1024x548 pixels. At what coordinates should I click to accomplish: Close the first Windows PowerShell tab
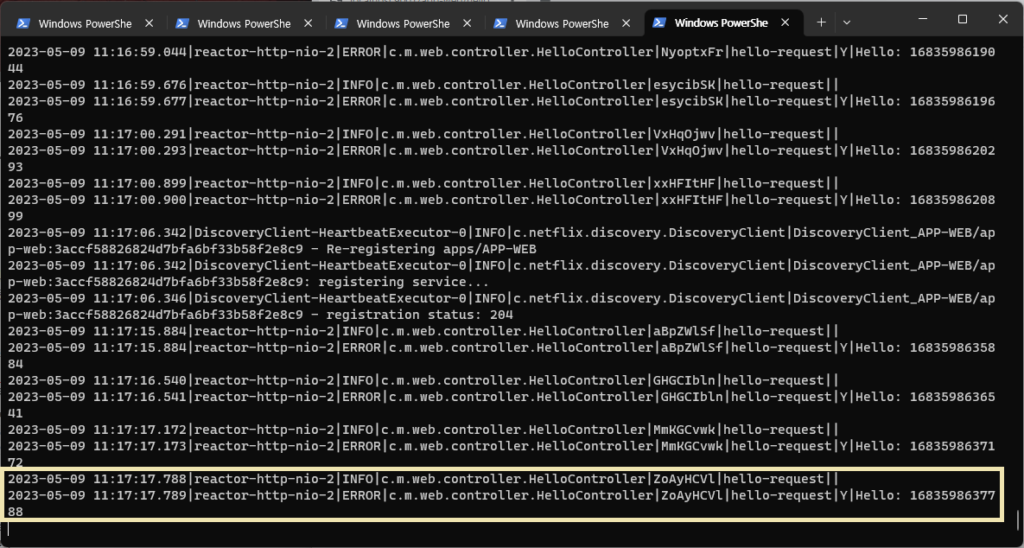149,23
